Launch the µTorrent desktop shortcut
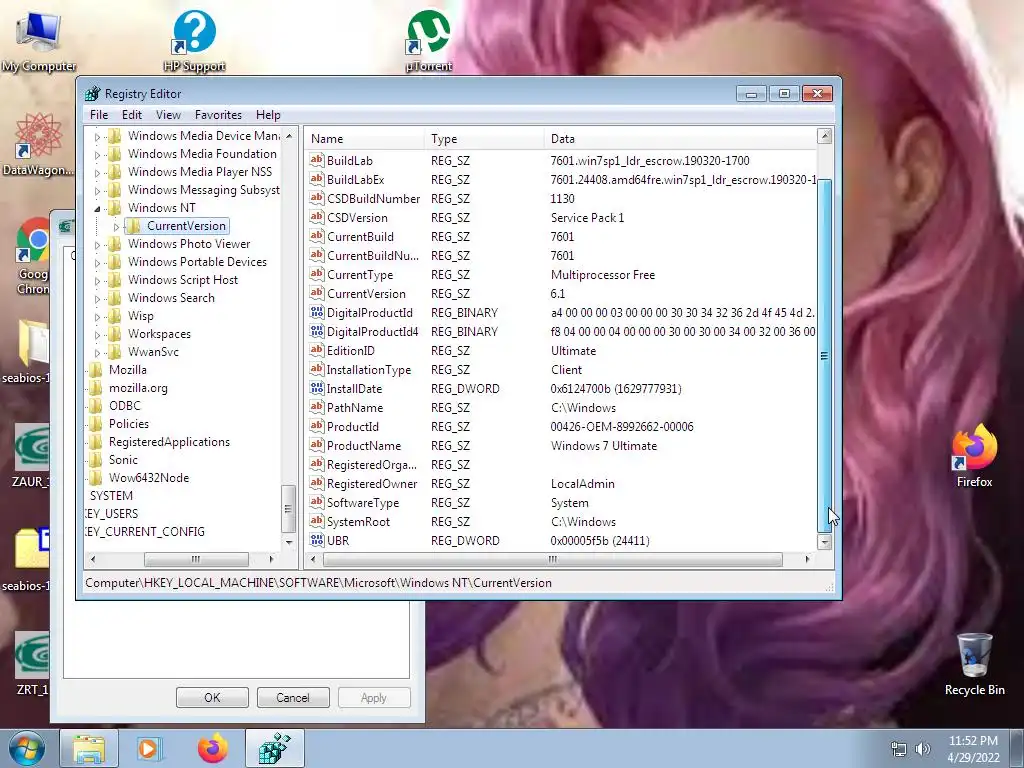The image size is (1024, 768). point(428,40)
